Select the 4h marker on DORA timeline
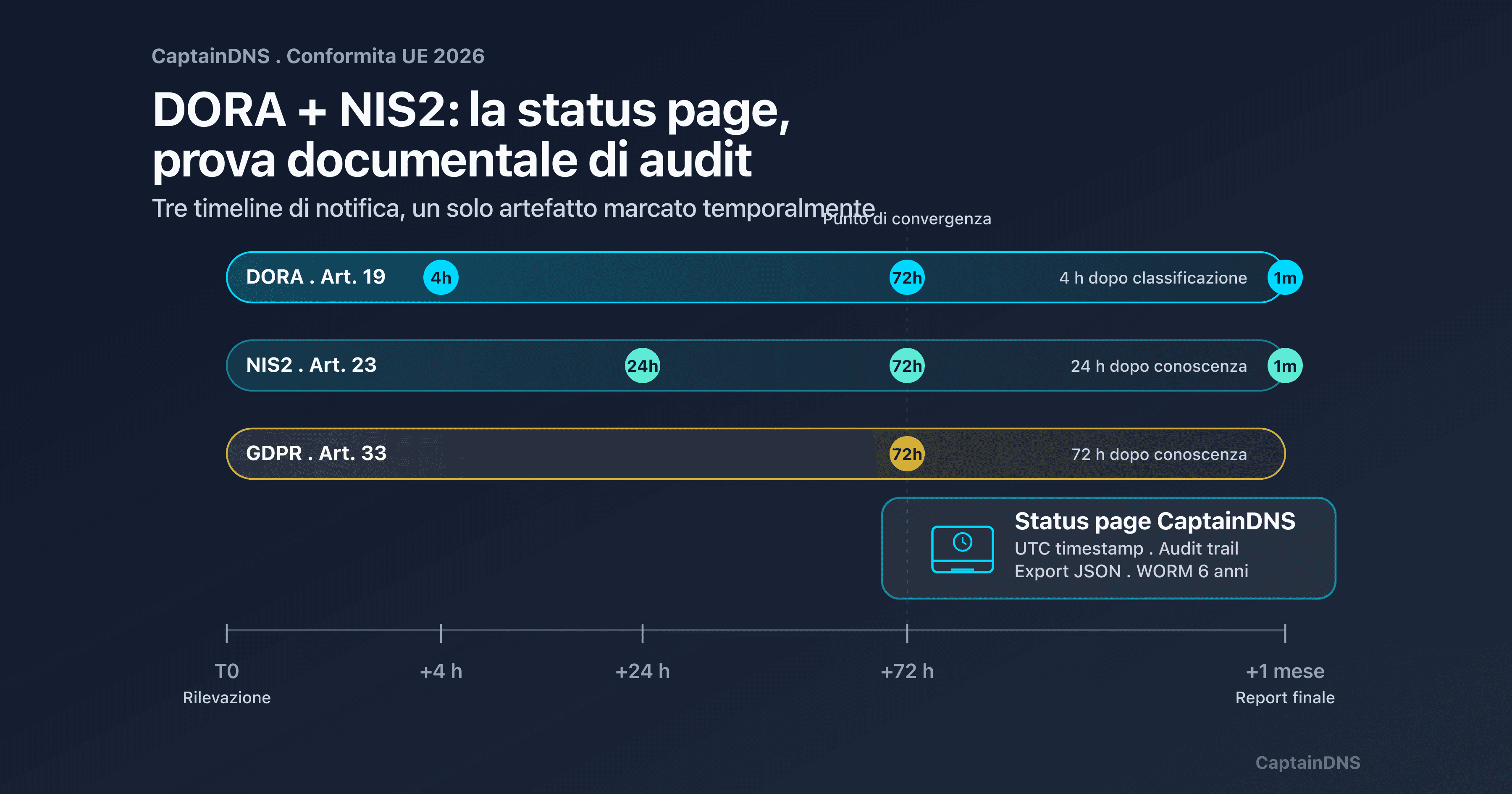Image resolution: width=1512 pixels, height=794 pixels. pos(441,277)
